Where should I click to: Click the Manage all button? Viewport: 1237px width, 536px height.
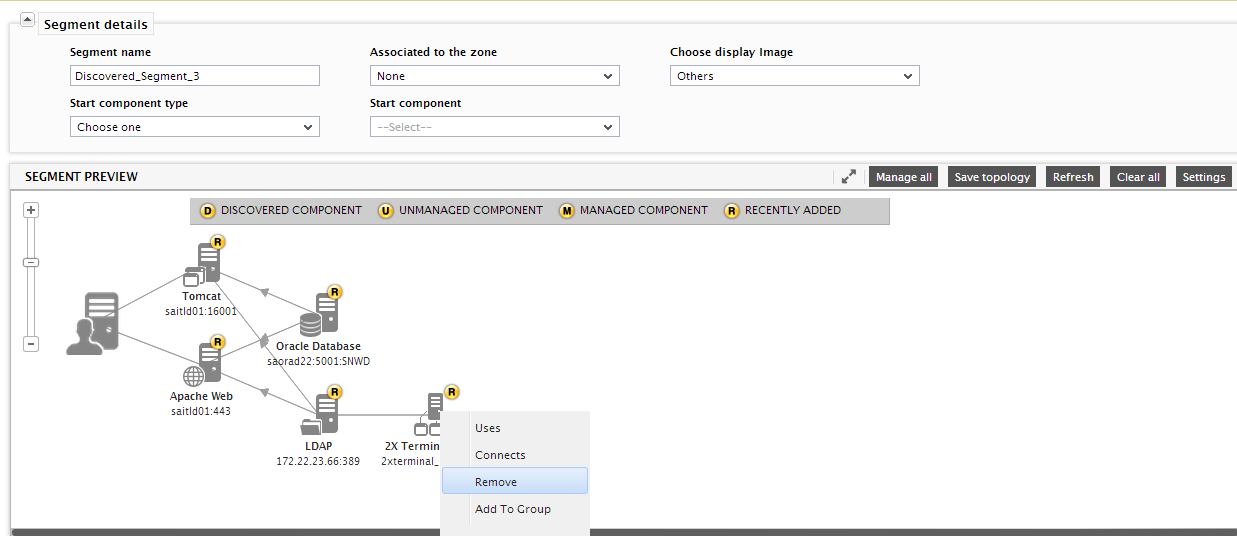[904, 177]
